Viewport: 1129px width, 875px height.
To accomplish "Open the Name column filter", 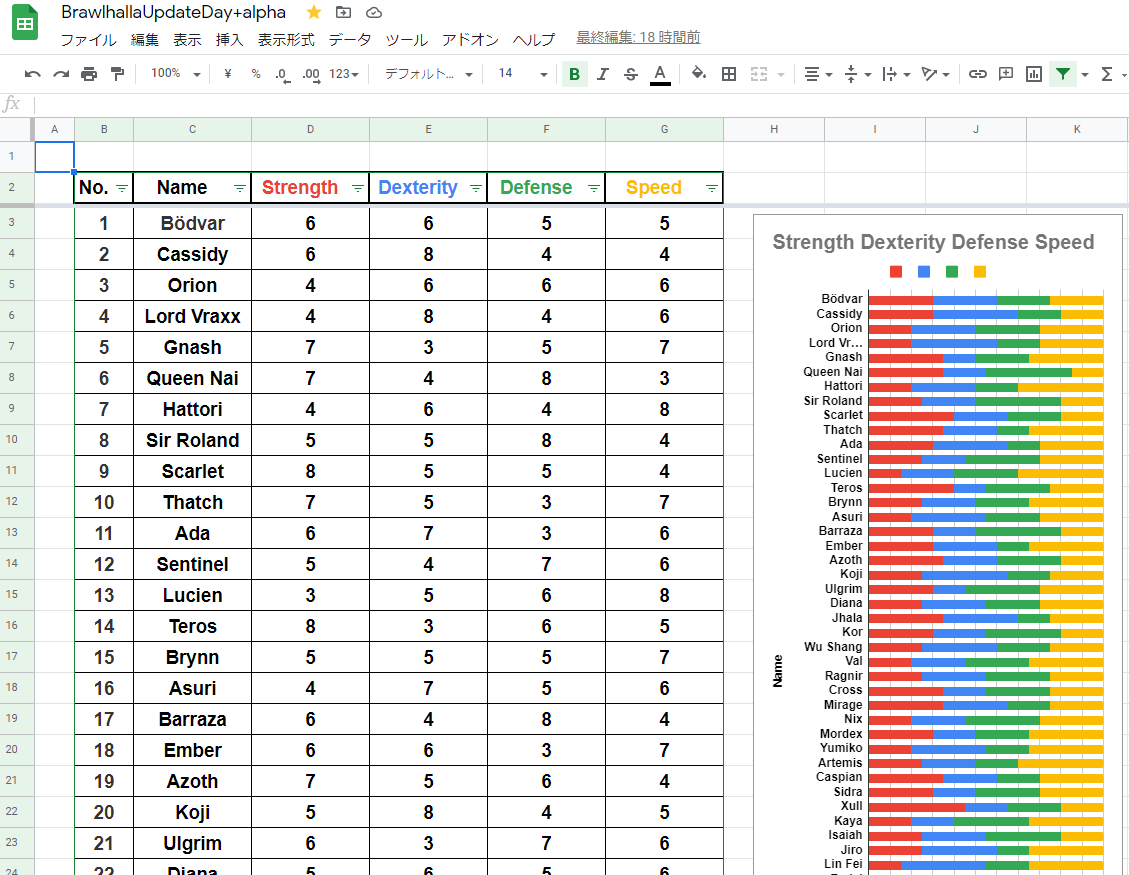I will pyautogui.click(x=240, y=188).
